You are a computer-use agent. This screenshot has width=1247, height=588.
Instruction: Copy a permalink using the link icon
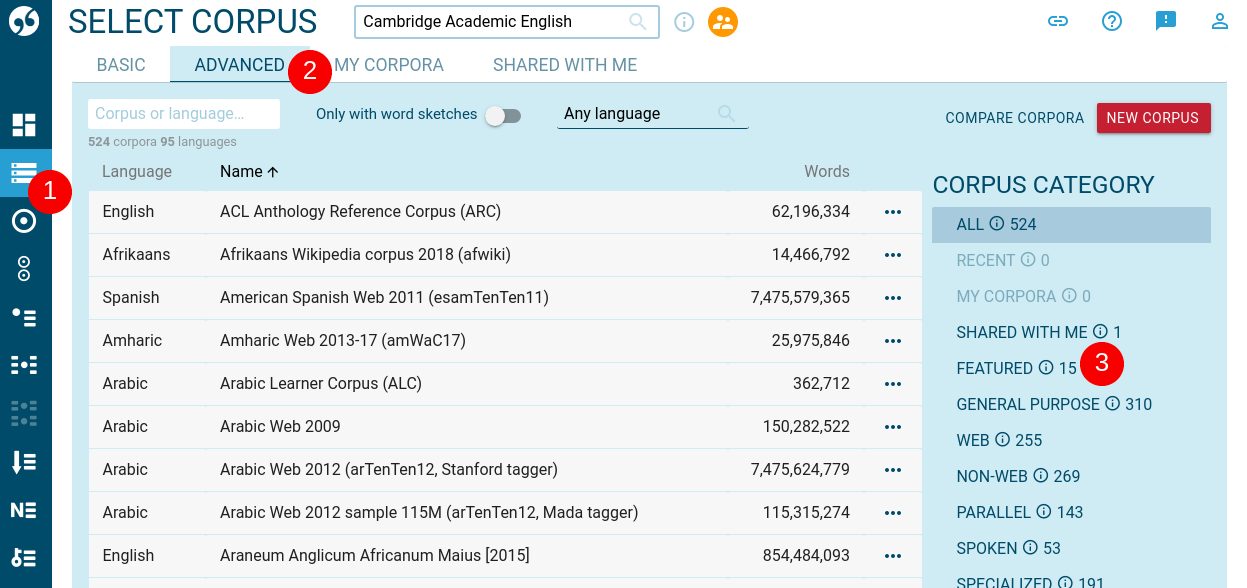(x=1058, y=20)
